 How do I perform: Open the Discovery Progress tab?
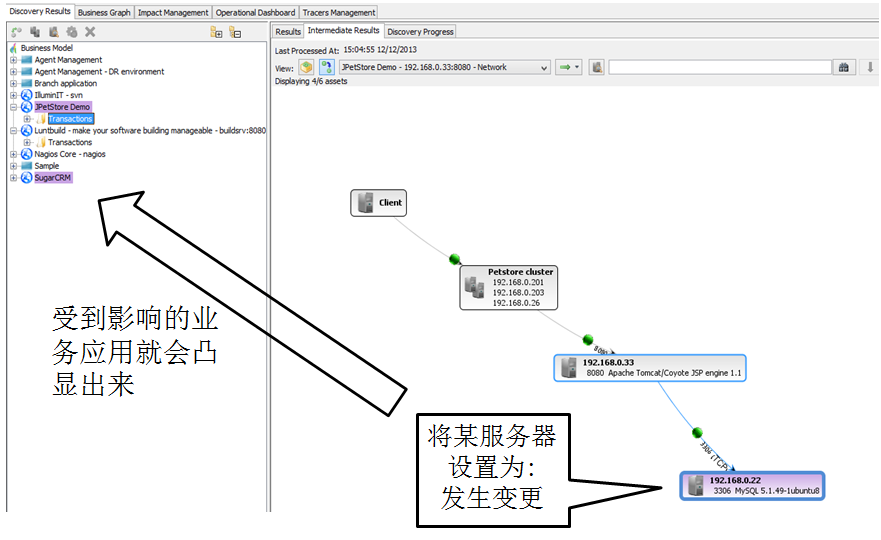(420, 31)
